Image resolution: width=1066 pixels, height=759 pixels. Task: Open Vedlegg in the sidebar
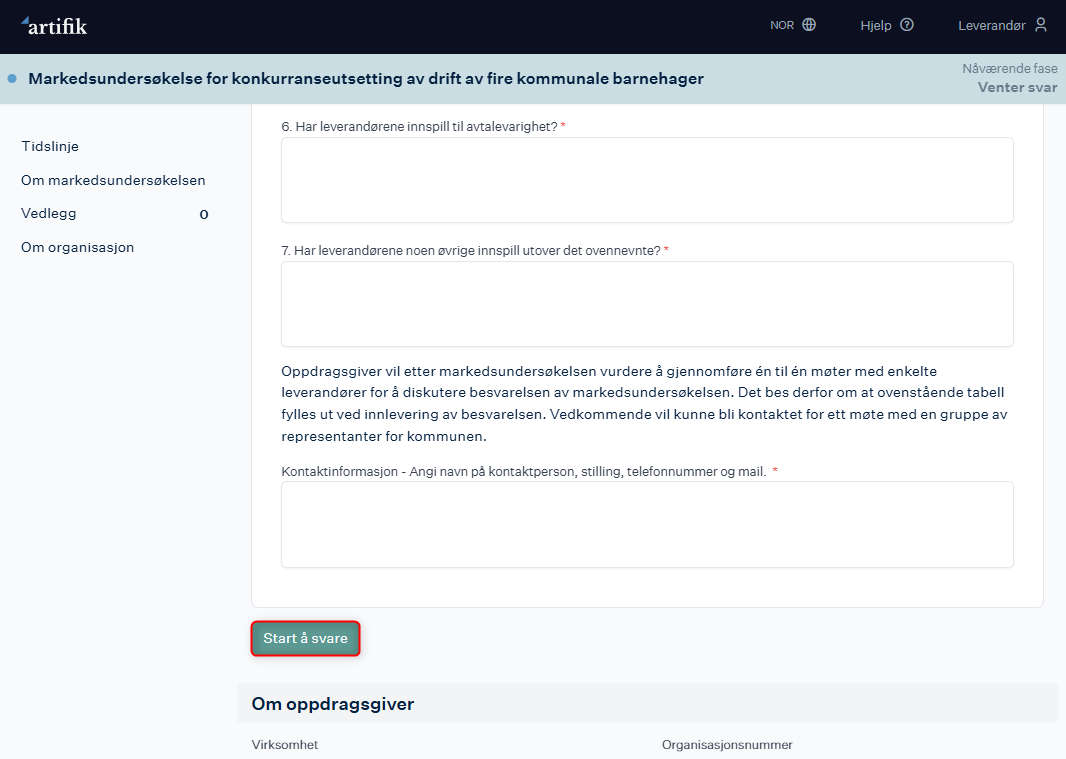48,214
